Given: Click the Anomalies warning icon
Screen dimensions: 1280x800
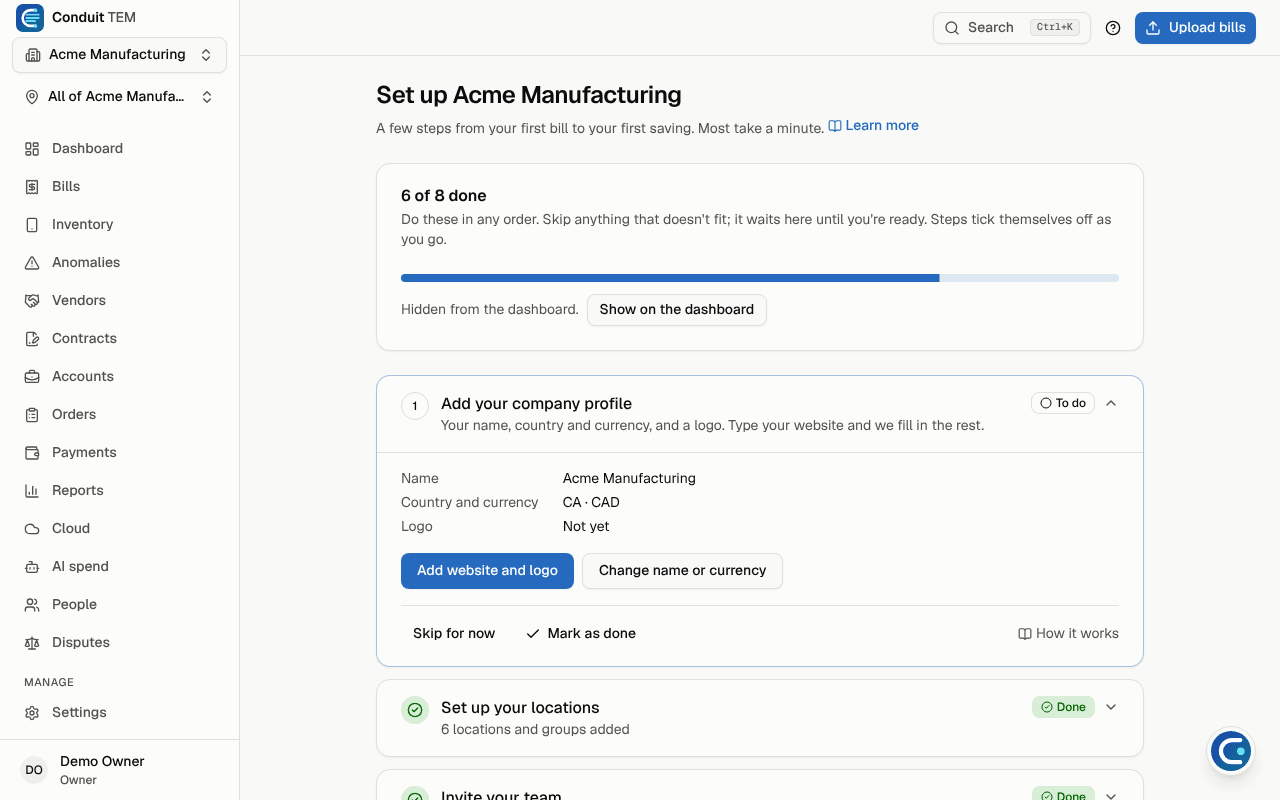Looking at the screenshot, I should tap(32, 262).
